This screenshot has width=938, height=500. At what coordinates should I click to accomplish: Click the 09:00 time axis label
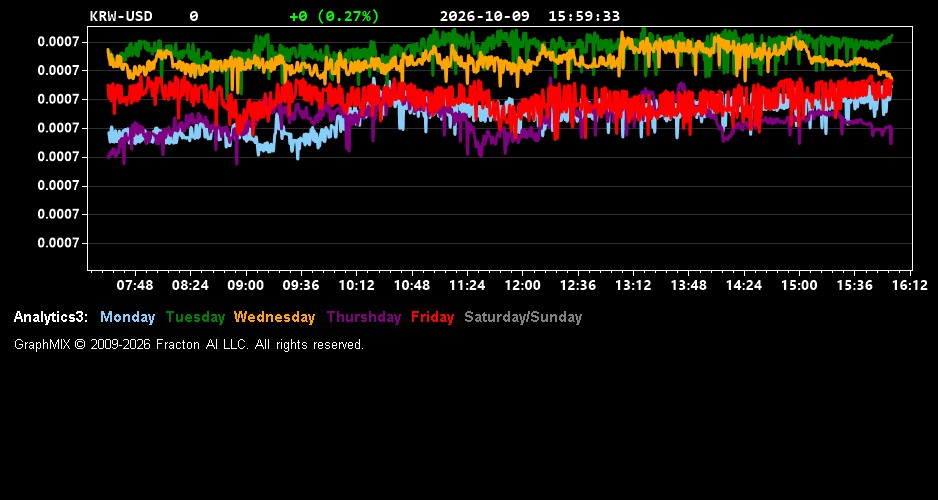coord(245,286)
